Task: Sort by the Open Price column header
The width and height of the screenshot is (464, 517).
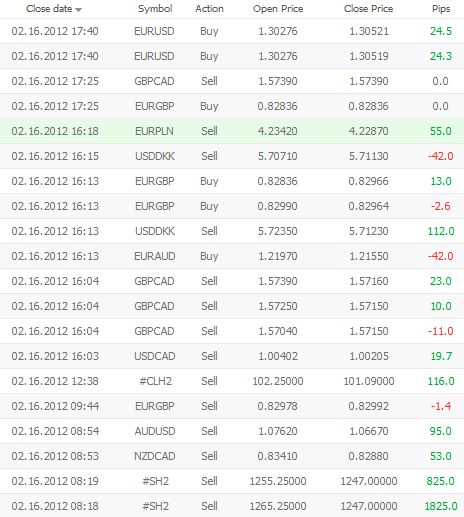Action: coord(278,9)
